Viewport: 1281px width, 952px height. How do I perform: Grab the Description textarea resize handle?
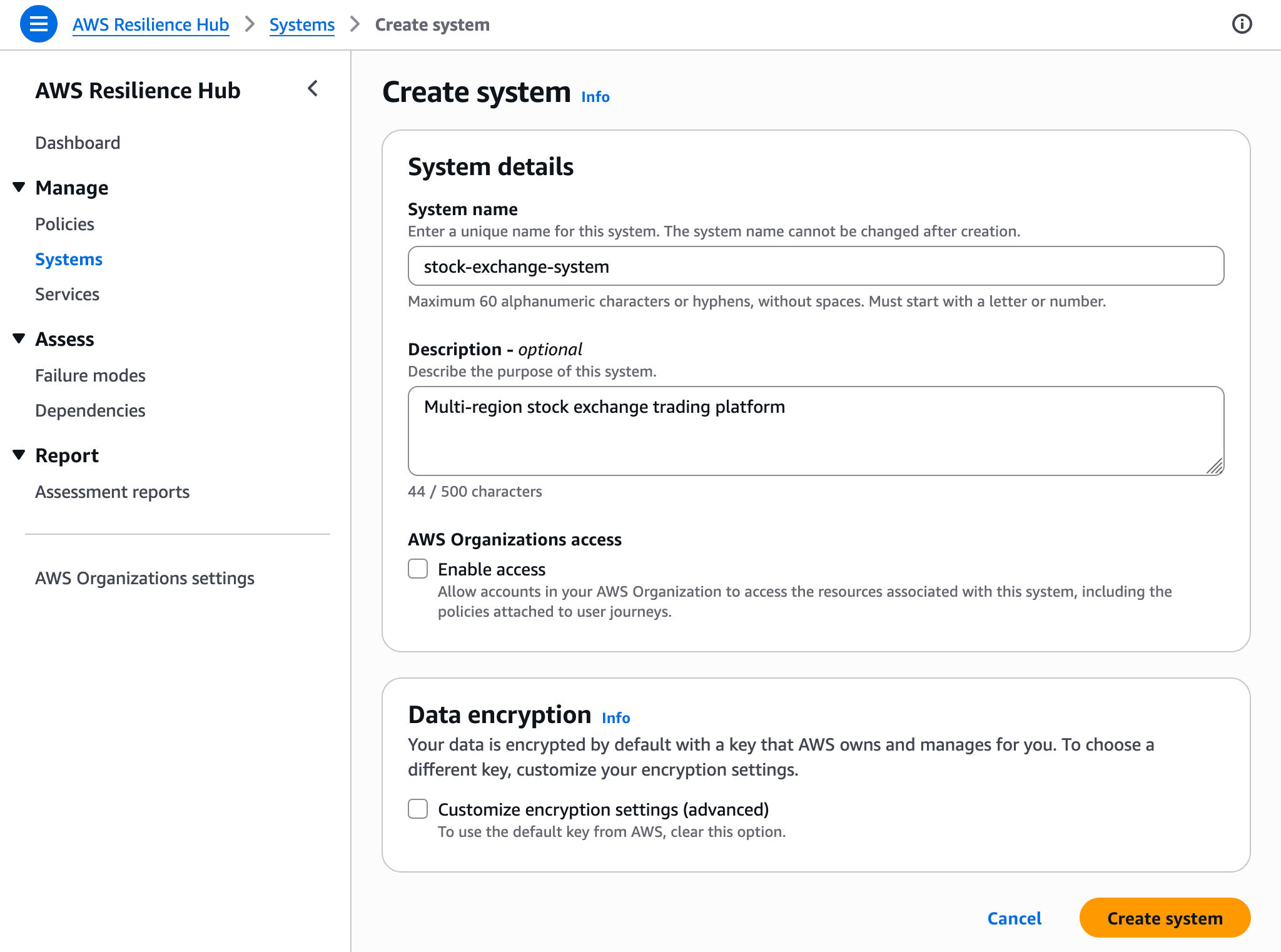point(1215,467)
